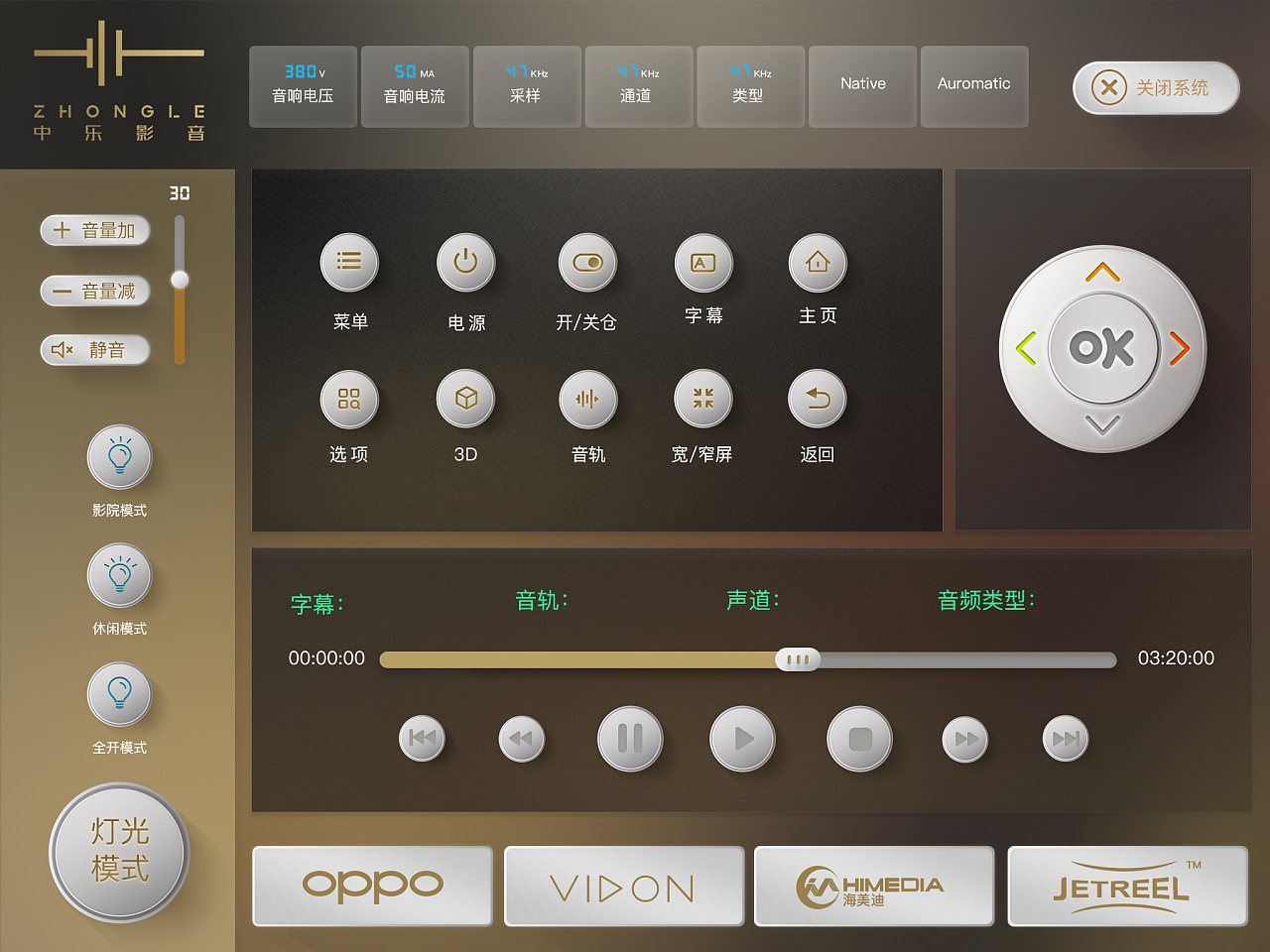Image resolution: width=1270 pixels, height=952 pixels.
Task: Skip to previous track
Action: (x=422, y=738)
